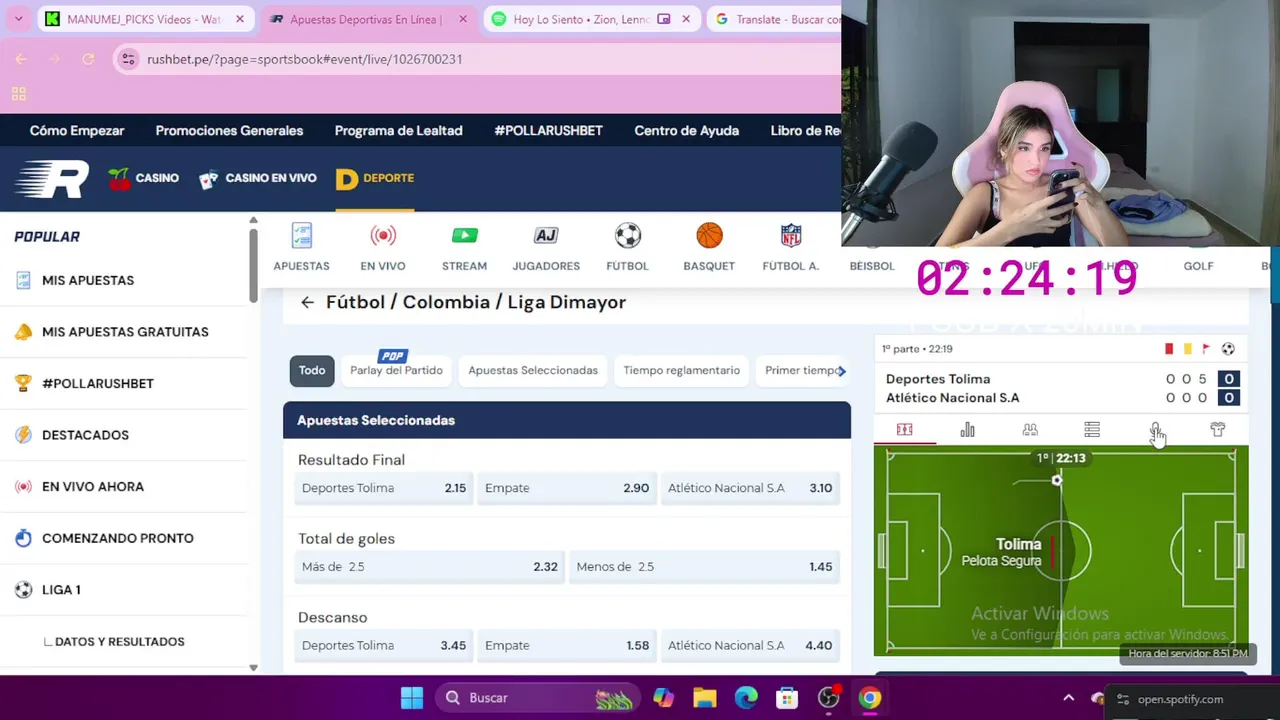Open Programa de Lealtad in top menu
The height and width of the screenshot is (720, 1280).
(398, 131)
